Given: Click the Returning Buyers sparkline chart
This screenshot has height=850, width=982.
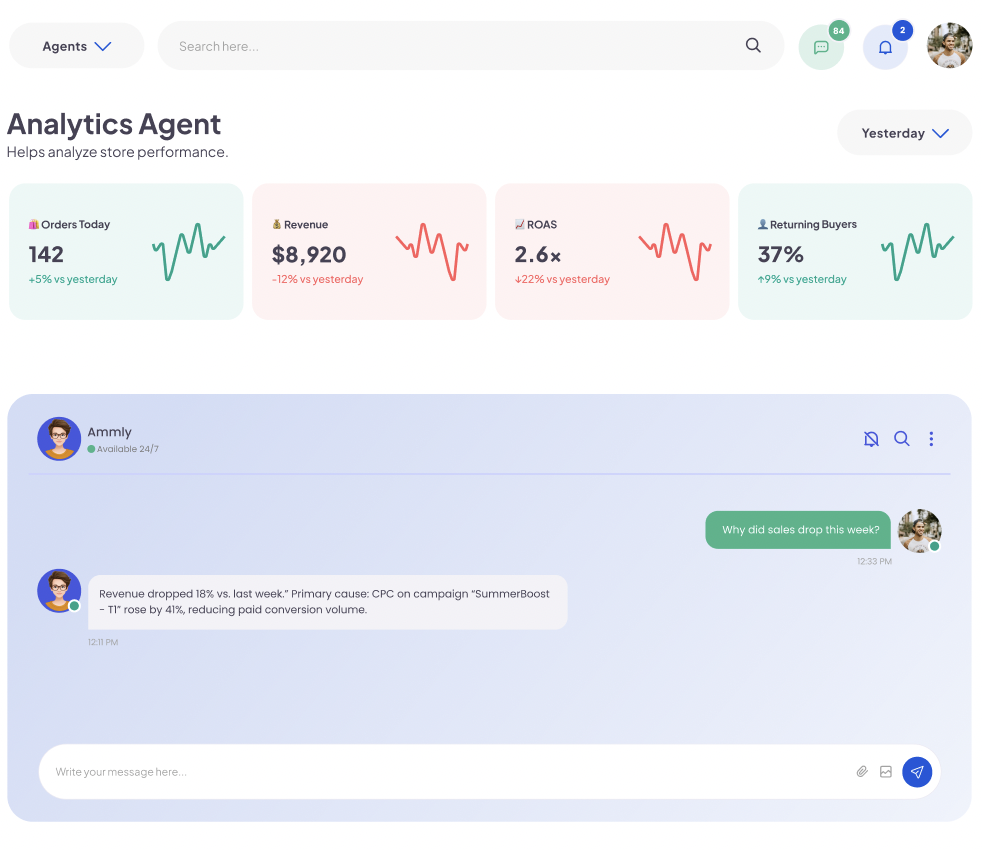Looking at the screenshot, I should tap(917, 251).
